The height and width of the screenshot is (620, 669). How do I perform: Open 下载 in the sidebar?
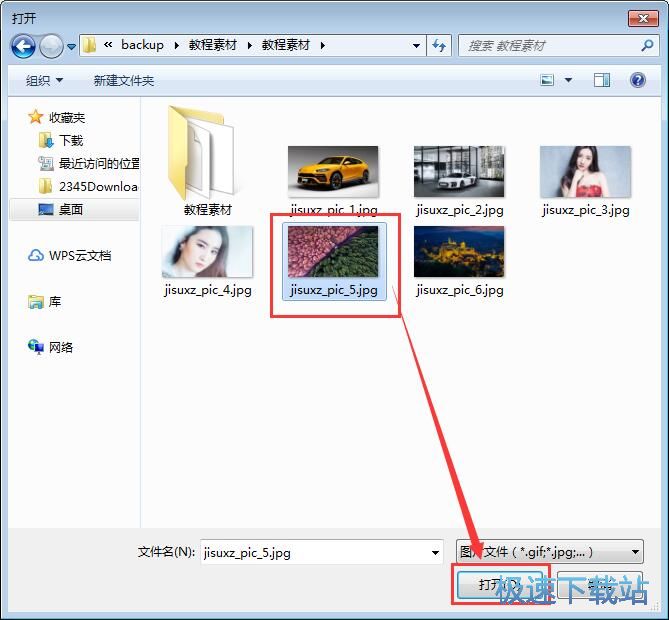pyautogui.click(x=71, y=140)
